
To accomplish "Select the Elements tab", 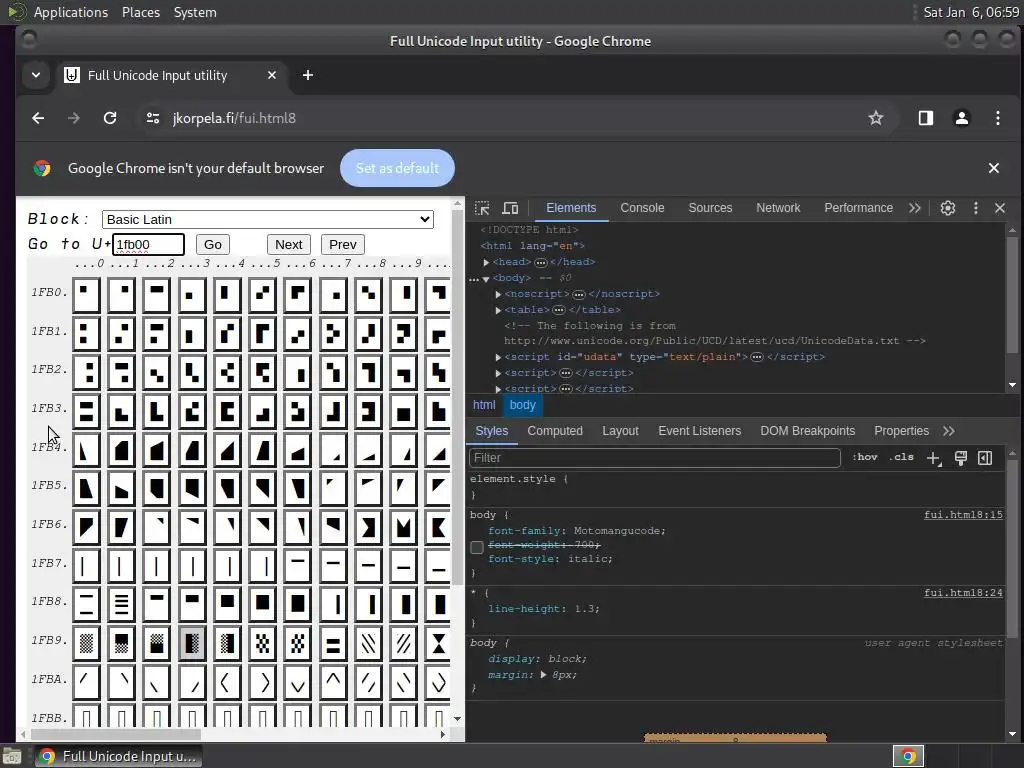I will (x=571, y=208).
